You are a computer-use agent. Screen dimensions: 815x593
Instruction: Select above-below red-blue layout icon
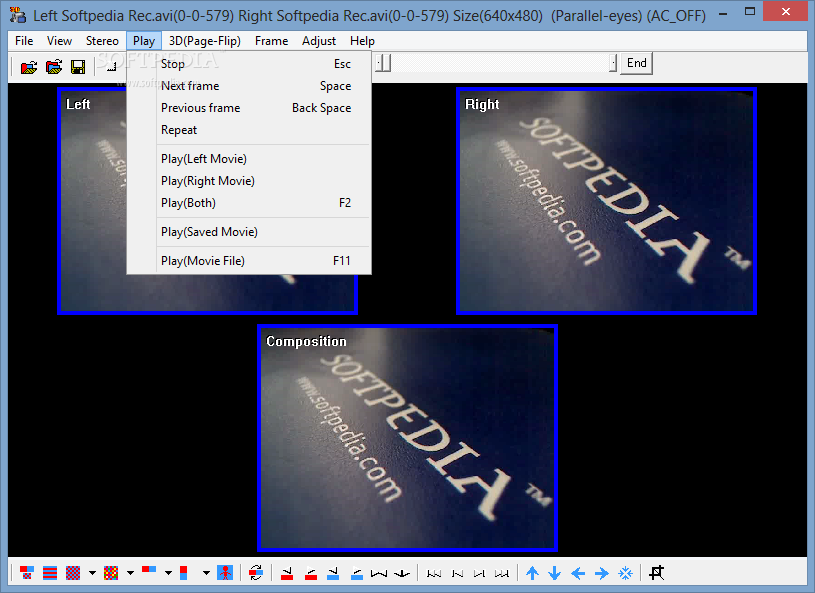click(x=183, y=573)
